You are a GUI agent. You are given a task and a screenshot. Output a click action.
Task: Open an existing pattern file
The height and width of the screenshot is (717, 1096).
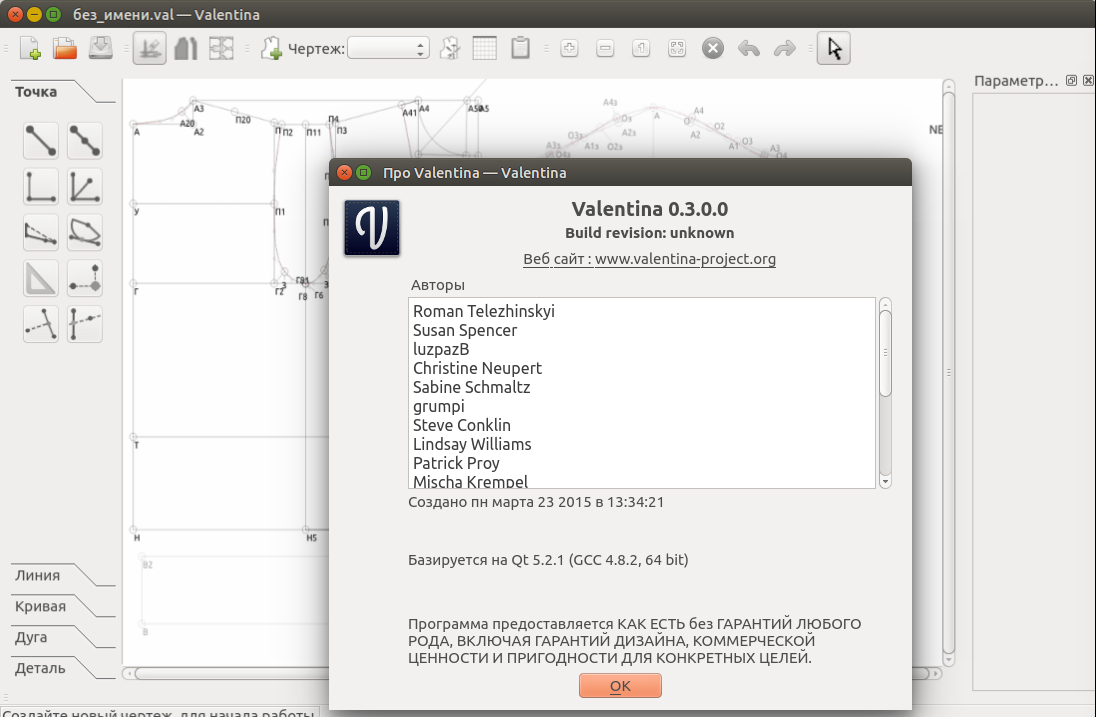[65, 48]
